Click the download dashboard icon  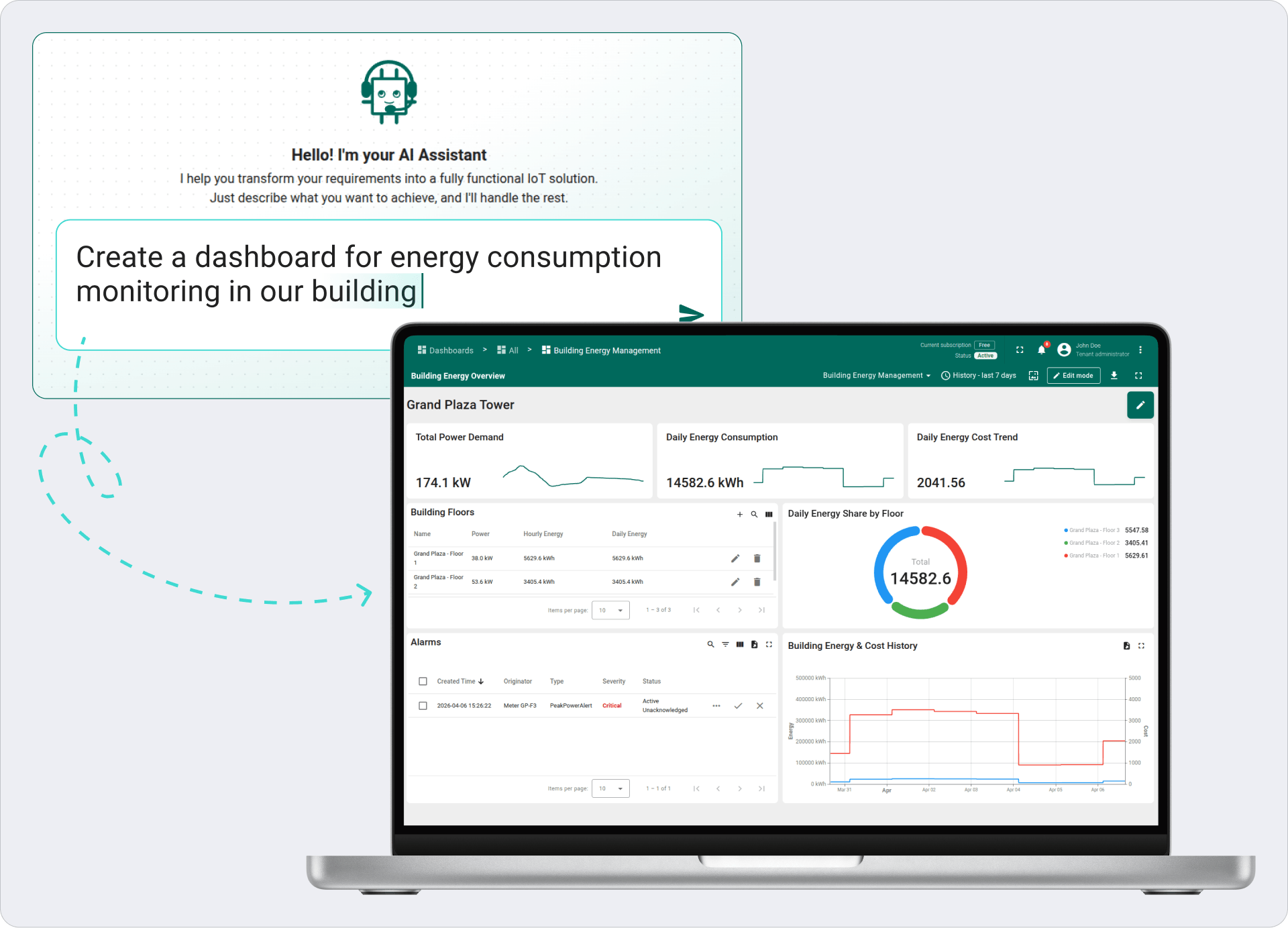(1114, 376)
